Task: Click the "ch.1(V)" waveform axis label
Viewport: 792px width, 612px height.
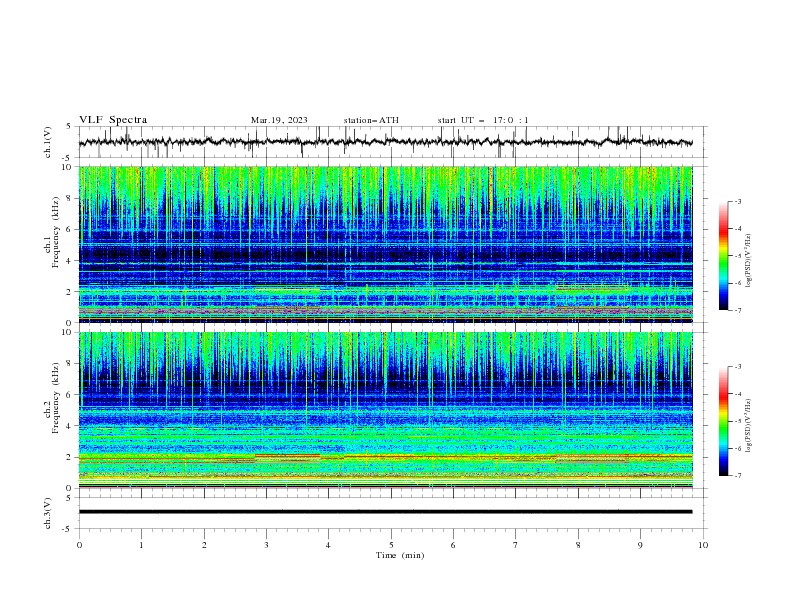Action: click(48, 142)
